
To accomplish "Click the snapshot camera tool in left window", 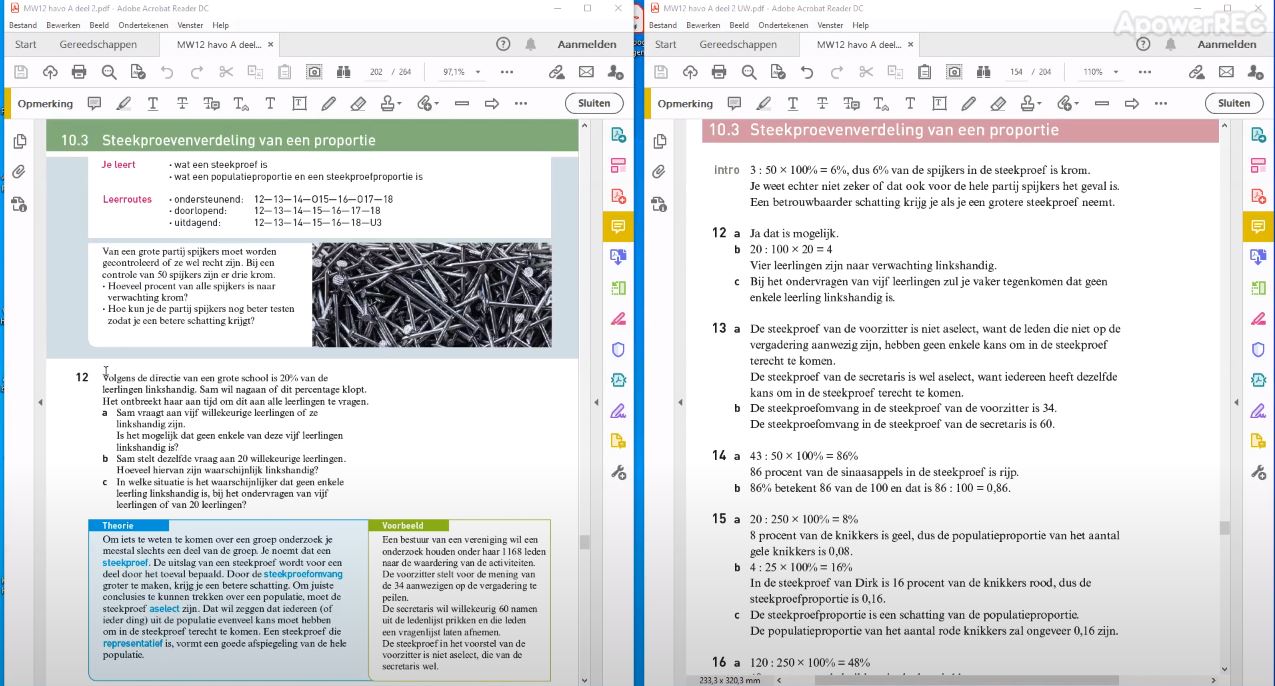I will point(314,72).
